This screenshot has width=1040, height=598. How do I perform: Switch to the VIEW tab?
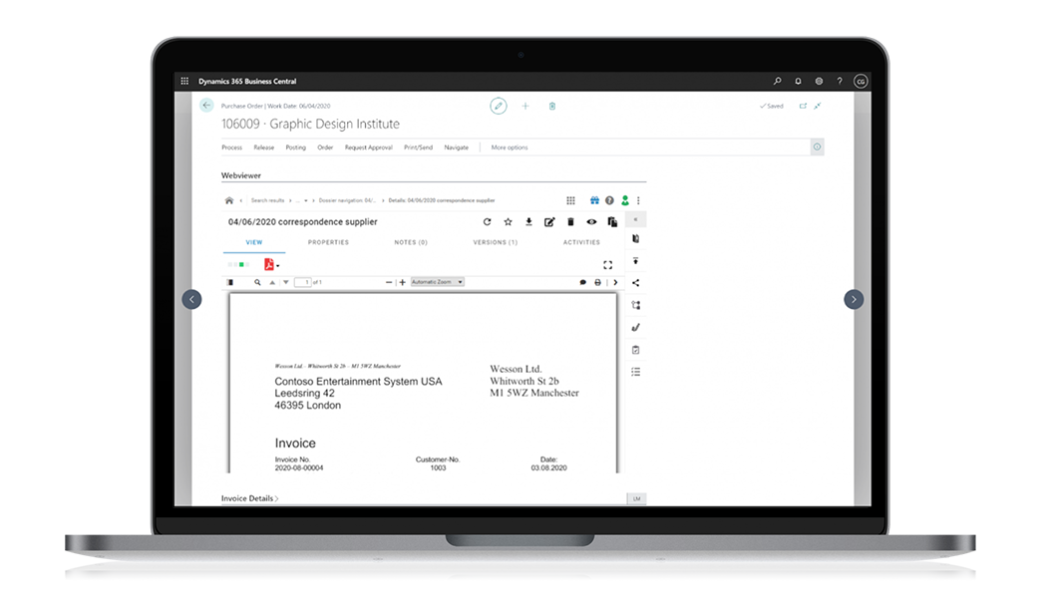pos(254,243)
